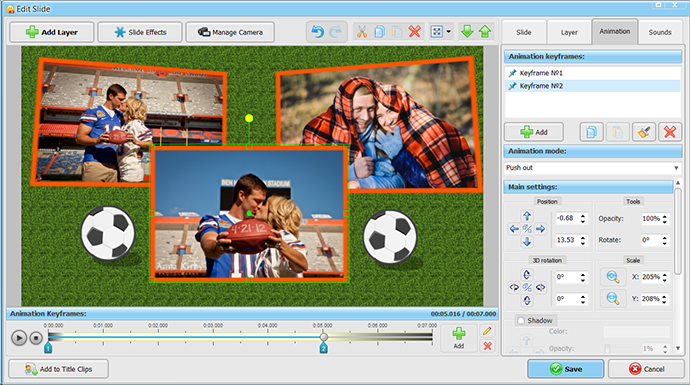This screenshot has height=385, width=690.
Task: Click the fit-to-screen toolbar icon
Action: [437, 32]
